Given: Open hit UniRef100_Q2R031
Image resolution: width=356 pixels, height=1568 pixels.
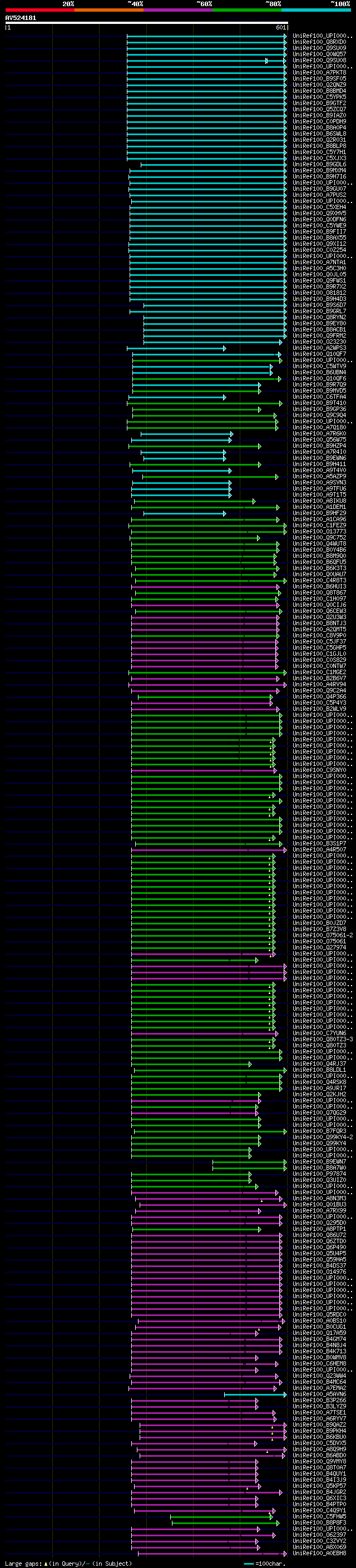Looking at the screenshot, I should point(319,140).
